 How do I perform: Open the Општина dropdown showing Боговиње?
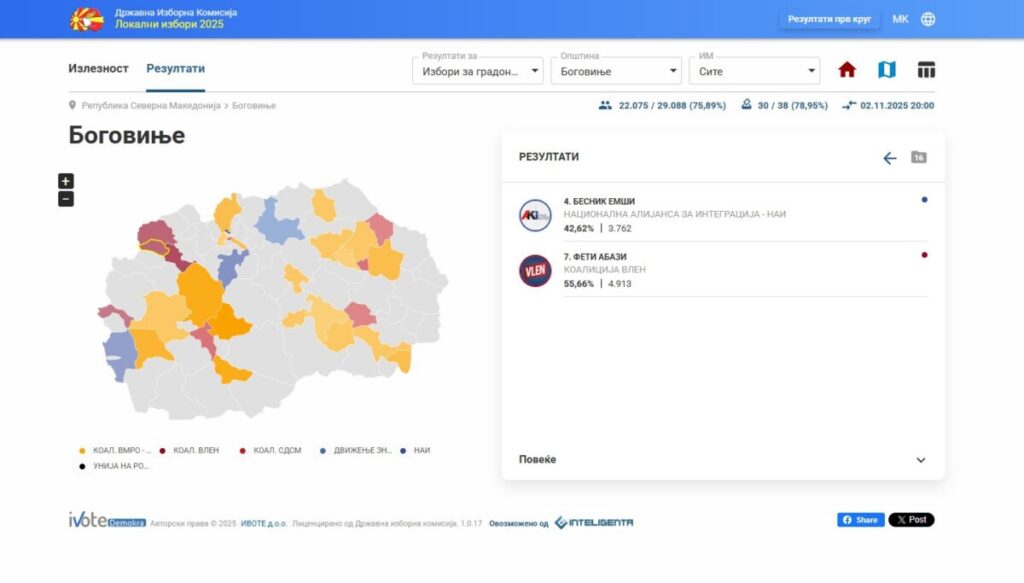pyautogui.click(x=616, y=70)
